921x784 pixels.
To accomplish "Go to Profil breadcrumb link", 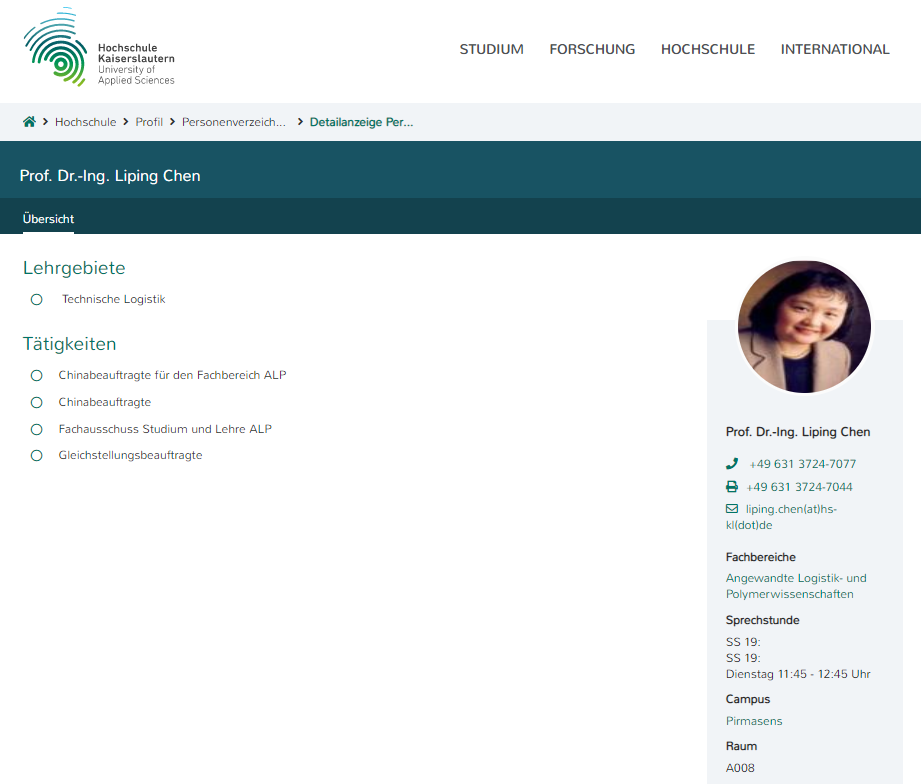I will coord(149,122).
